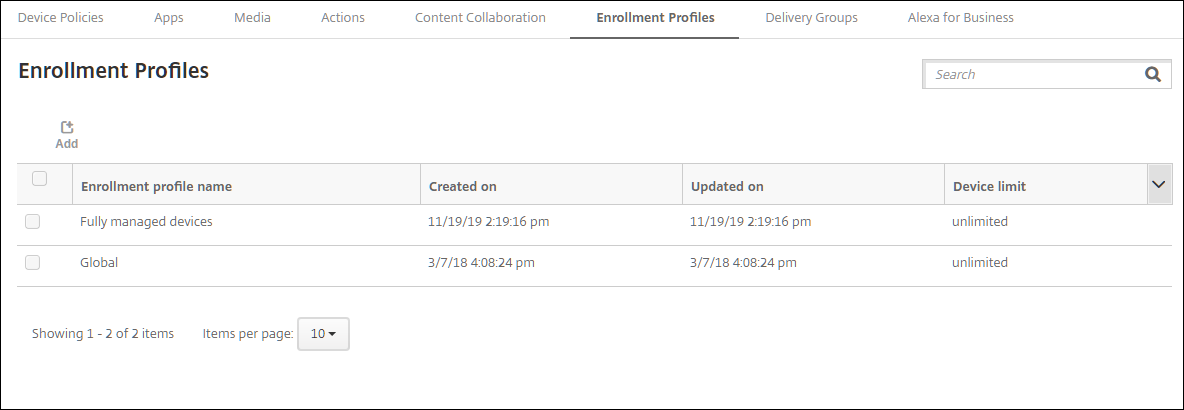Image resolution: width=1184 pixels, height=410 pixels.
Task: Open the Fully managed devices profile
Action: click(146, 222)
